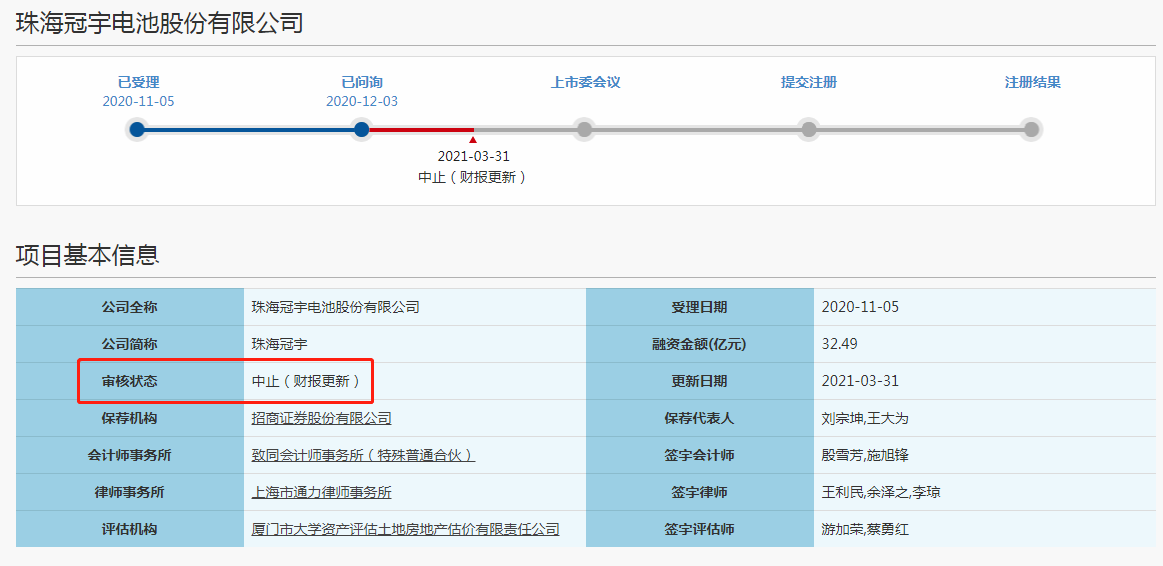
Task: Click the page title 珠海冠宇电池股份有限公司
Action: tap(159, 23)
